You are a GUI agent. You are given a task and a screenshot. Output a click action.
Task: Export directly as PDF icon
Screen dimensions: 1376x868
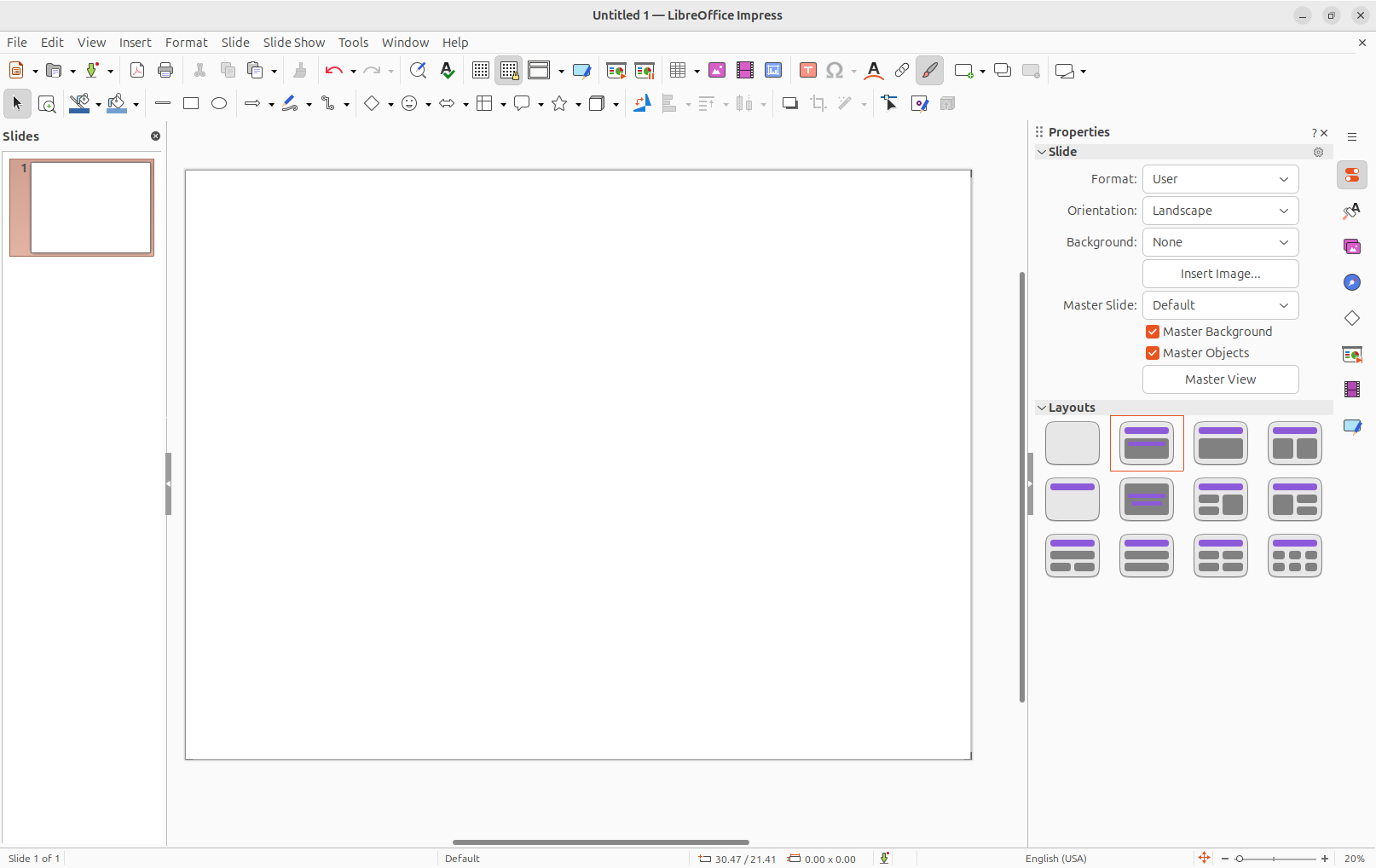point(136,71)
